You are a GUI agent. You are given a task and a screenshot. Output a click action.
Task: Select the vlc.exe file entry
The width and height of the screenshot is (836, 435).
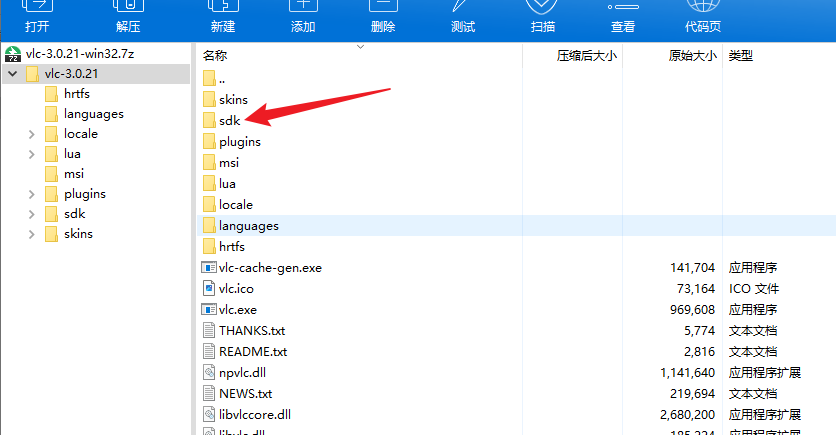pyautogui.click(x=237, y=310)
